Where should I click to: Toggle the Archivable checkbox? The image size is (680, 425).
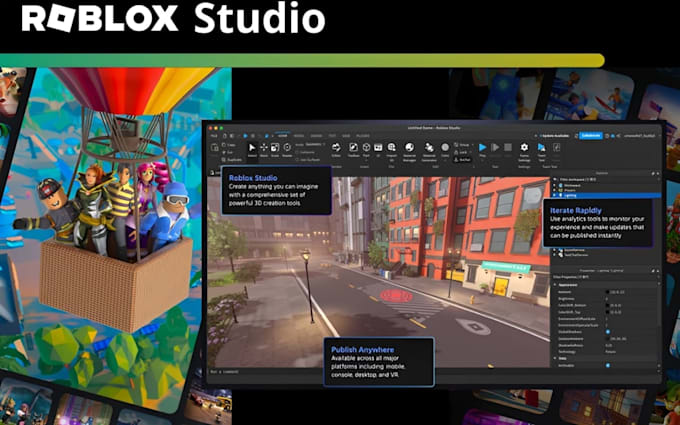pos(608,365)
